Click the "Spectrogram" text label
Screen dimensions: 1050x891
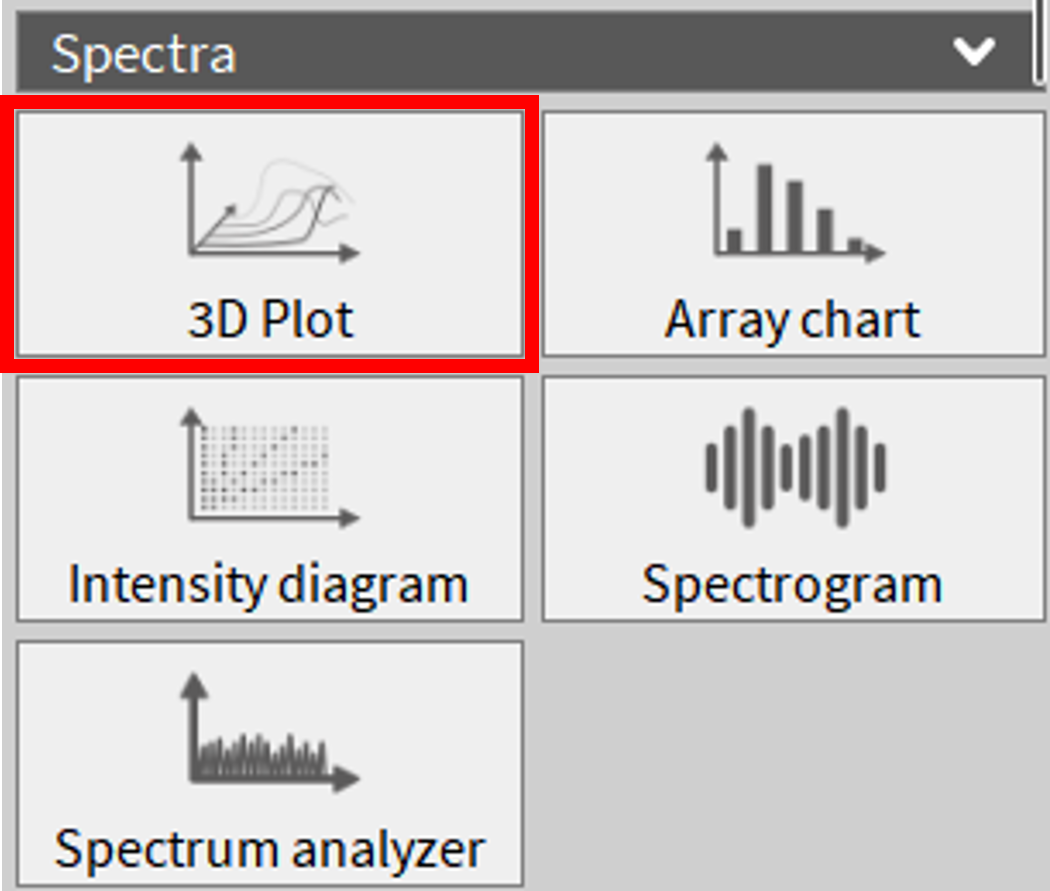(x=792, y=585)
